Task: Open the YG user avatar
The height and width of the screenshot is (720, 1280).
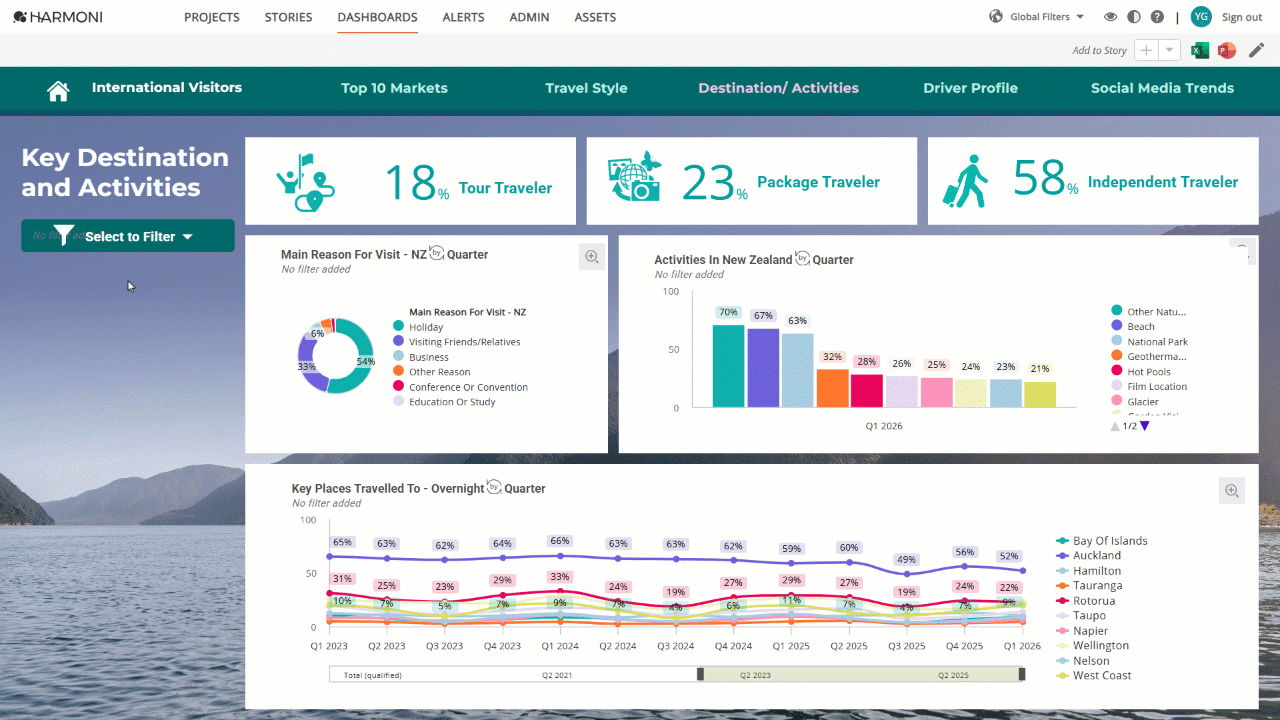Action: (x=1201, y=17)
